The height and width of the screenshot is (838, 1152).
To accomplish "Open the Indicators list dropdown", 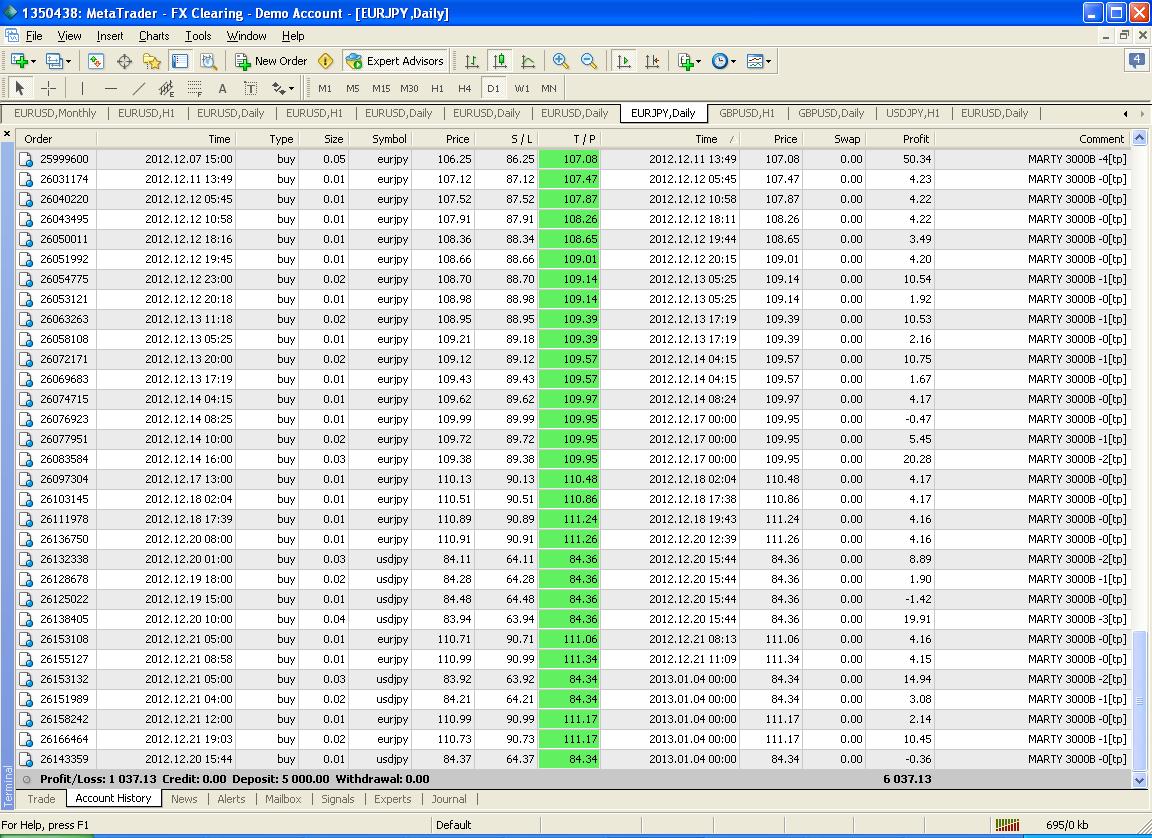I will [x=689, y=62].
